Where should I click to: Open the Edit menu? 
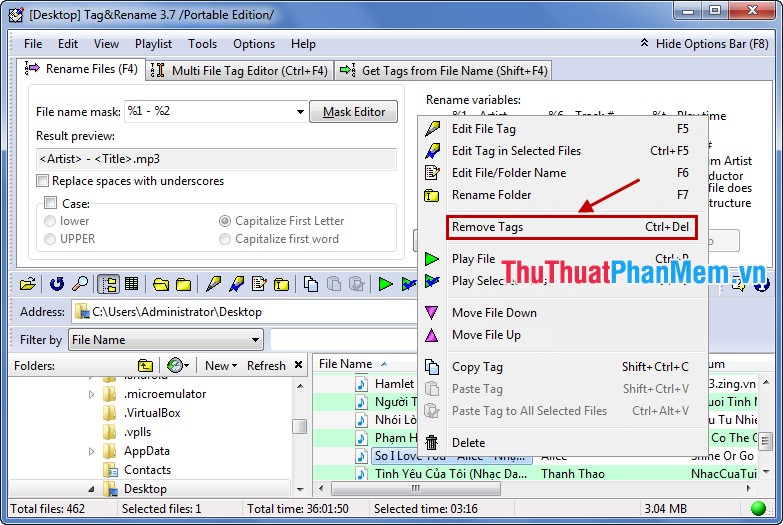[68, 44]
